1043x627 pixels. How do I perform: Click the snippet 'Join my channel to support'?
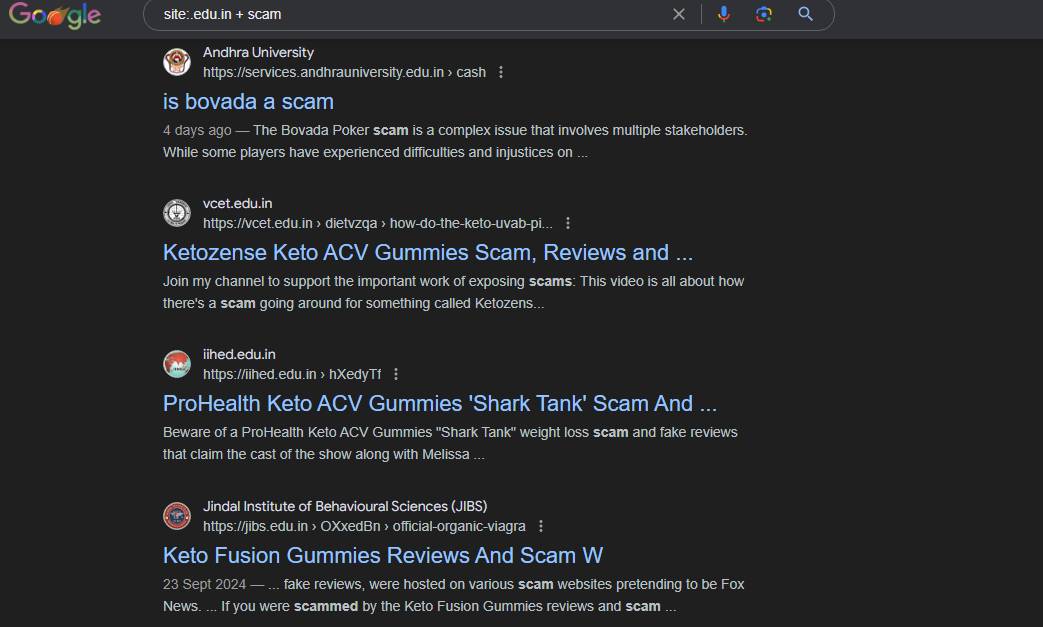[x=453, y=292]
